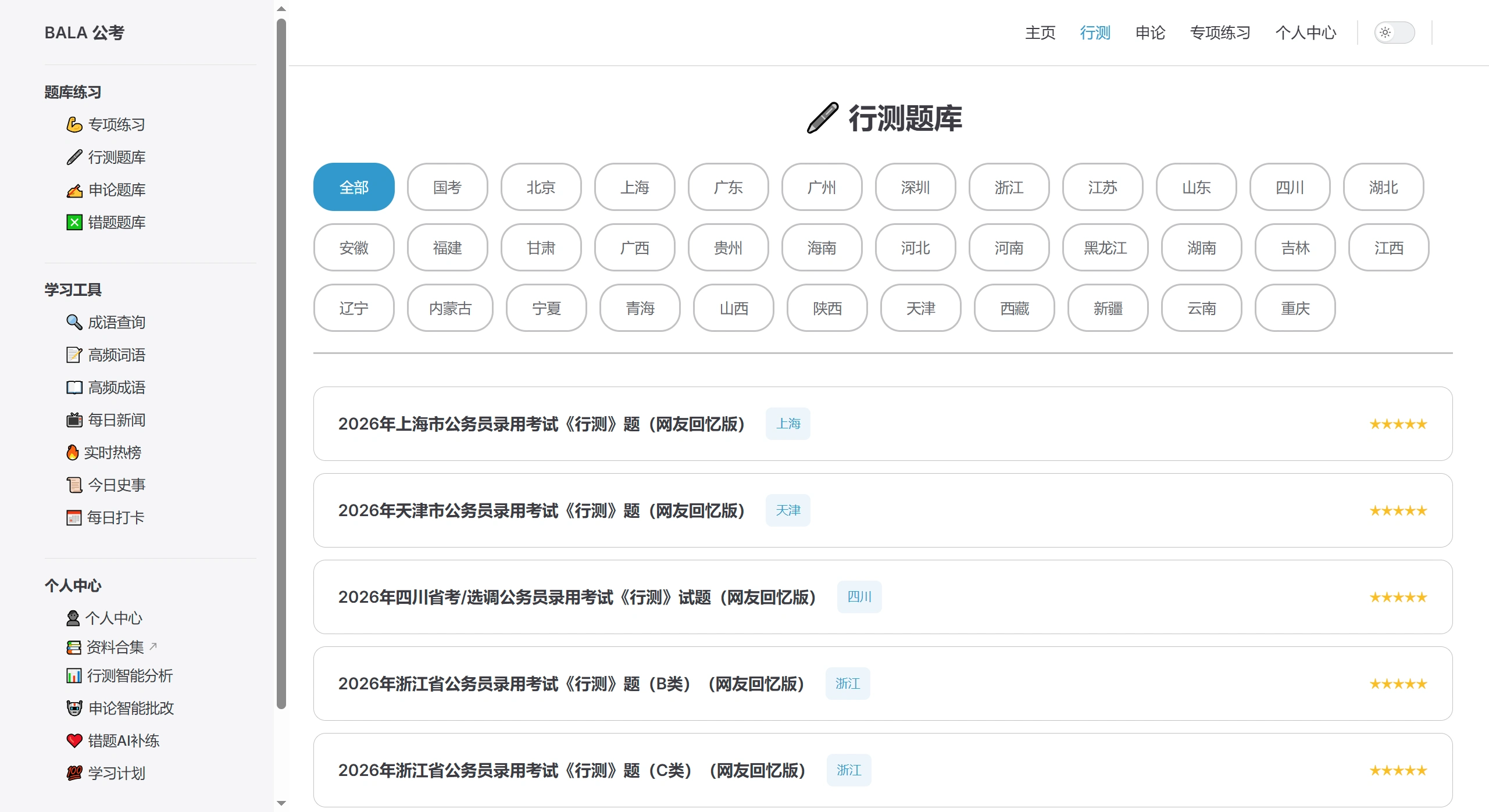Open 行测智能分析 chart icon
Viewport: 1489px width, 812px height.
(74, 676)
